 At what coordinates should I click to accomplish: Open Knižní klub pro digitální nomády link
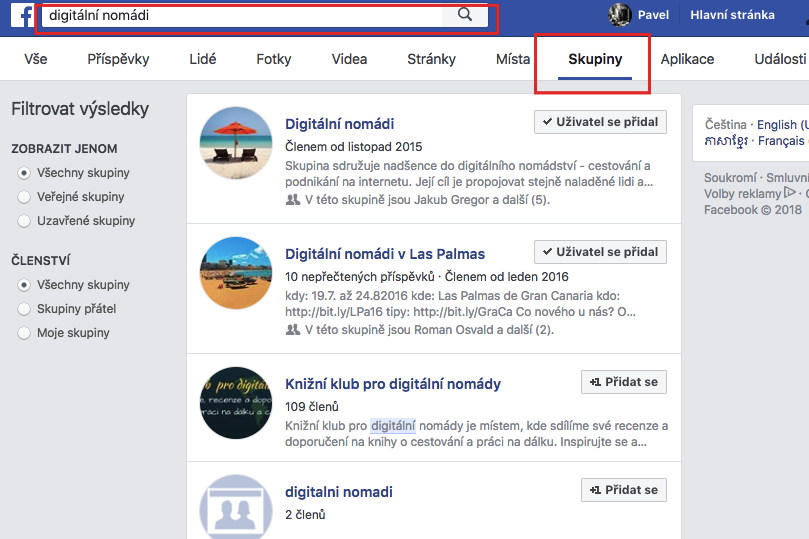393,384
